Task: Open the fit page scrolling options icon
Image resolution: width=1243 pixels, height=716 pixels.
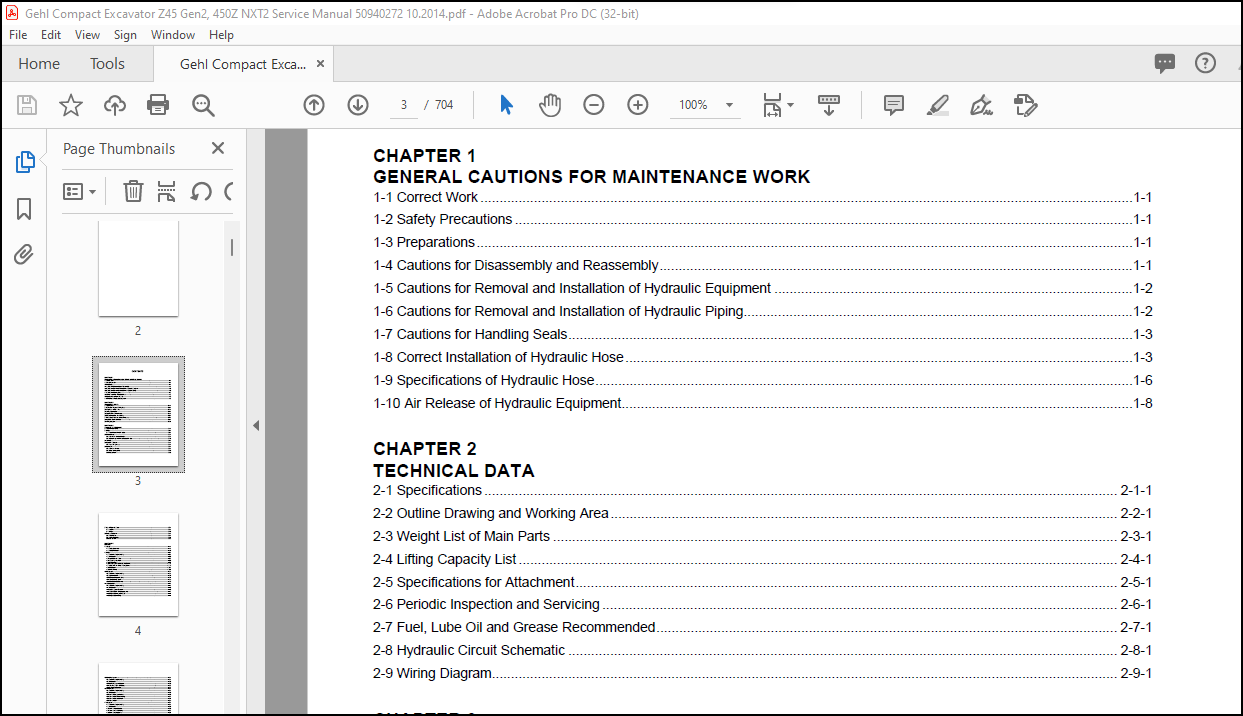Action: (777, 105)
